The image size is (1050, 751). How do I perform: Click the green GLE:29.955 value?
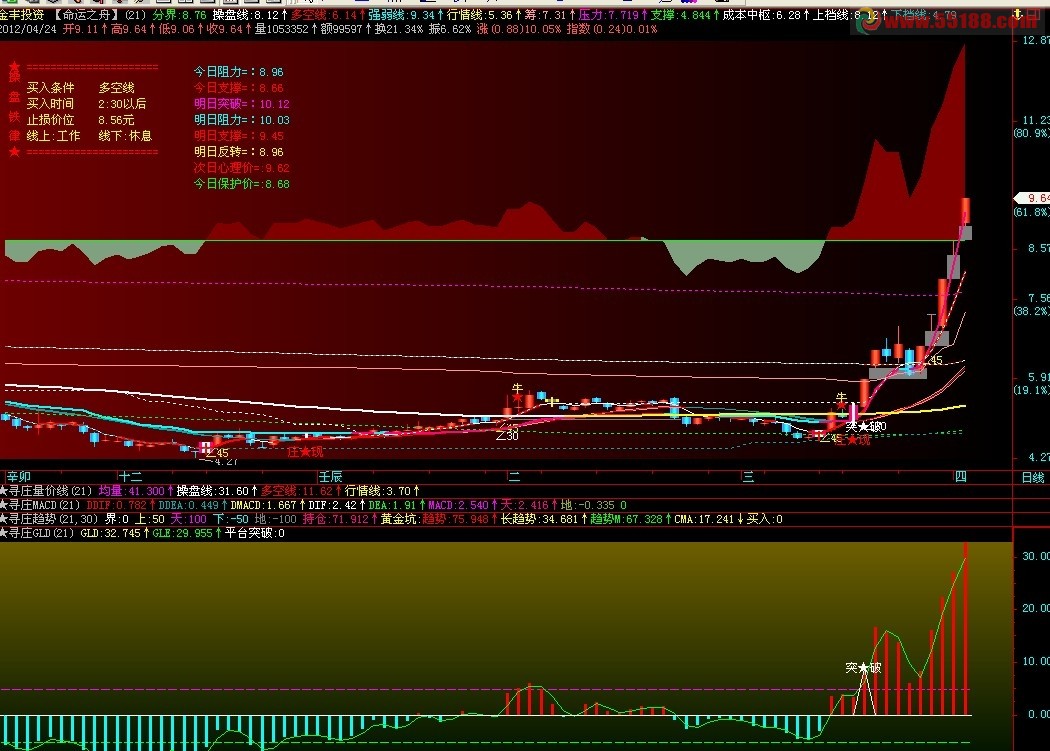(x=187, y=533)
